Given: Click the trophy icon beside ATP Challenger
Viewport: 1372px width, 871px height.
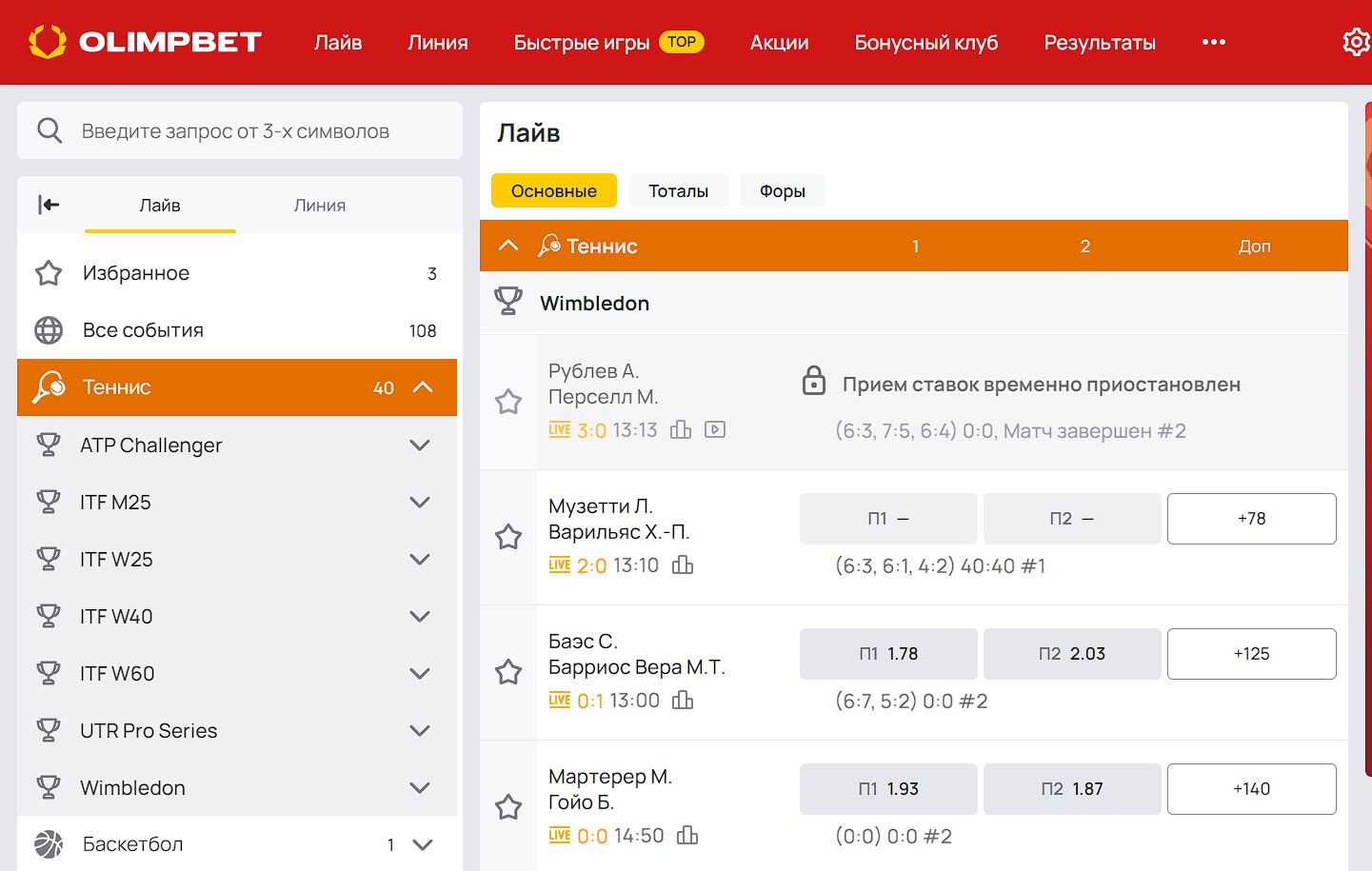Looking at the screenshot, I should [48, 445].
